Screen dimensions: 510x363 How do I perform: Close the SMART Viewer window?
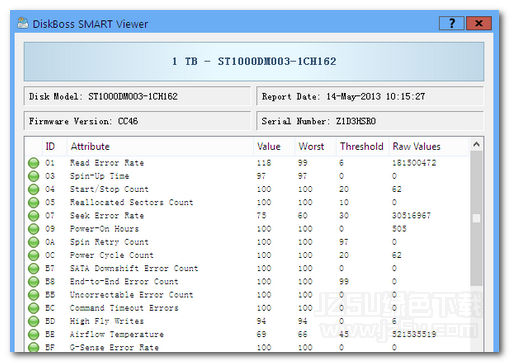click(x=479, y=23)
